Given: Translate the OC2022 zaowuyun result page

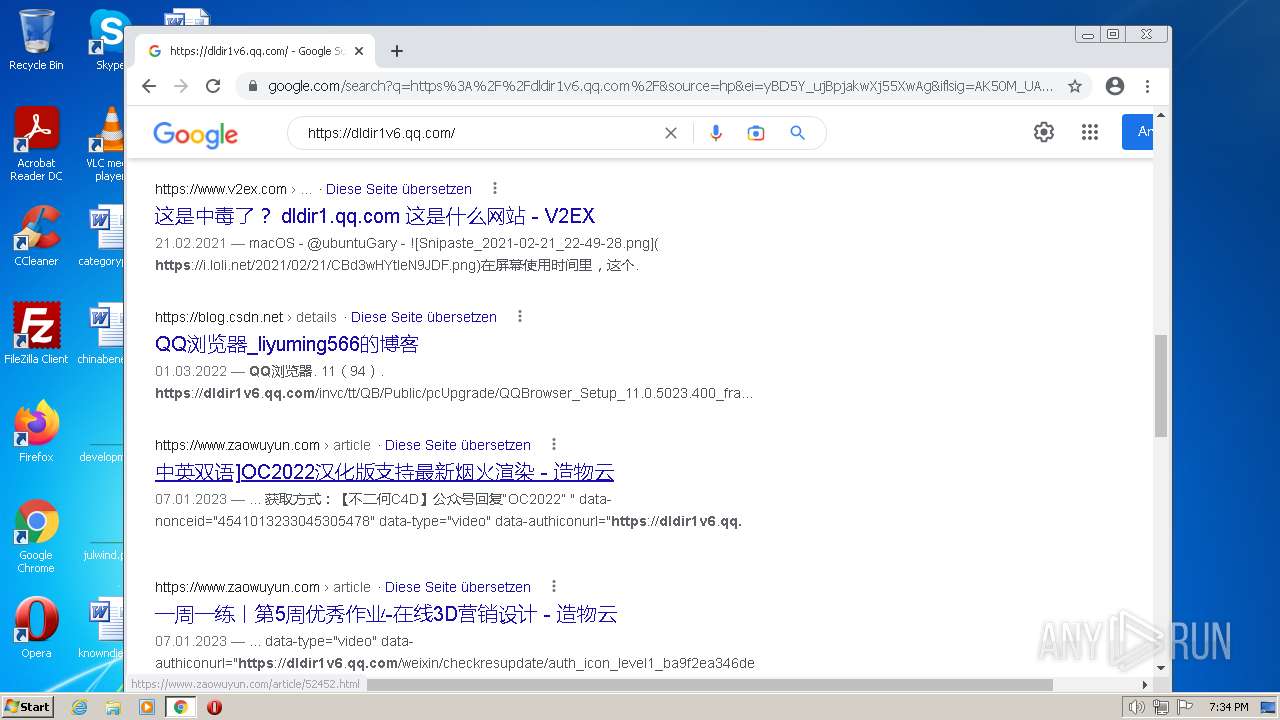Looking at the screenshot, I should (458, 445).
